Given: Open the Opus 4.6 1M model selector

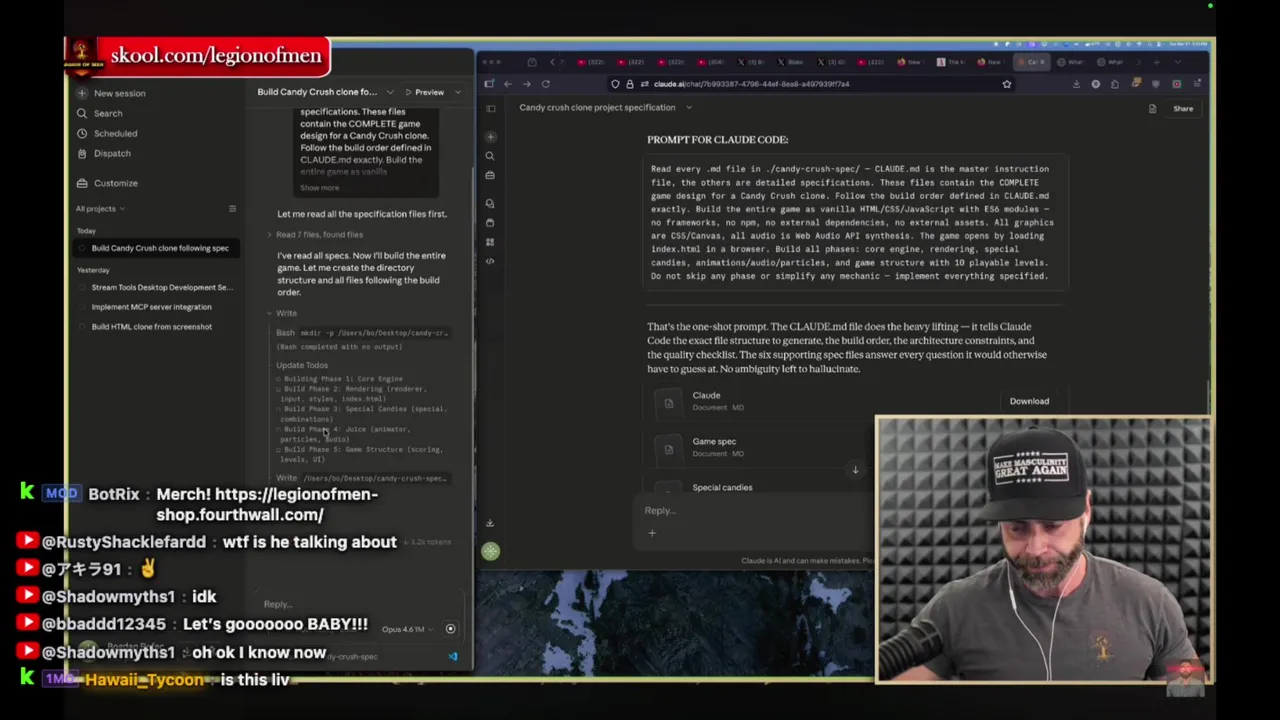Looking at the screenshot, I should click(407, 629).
